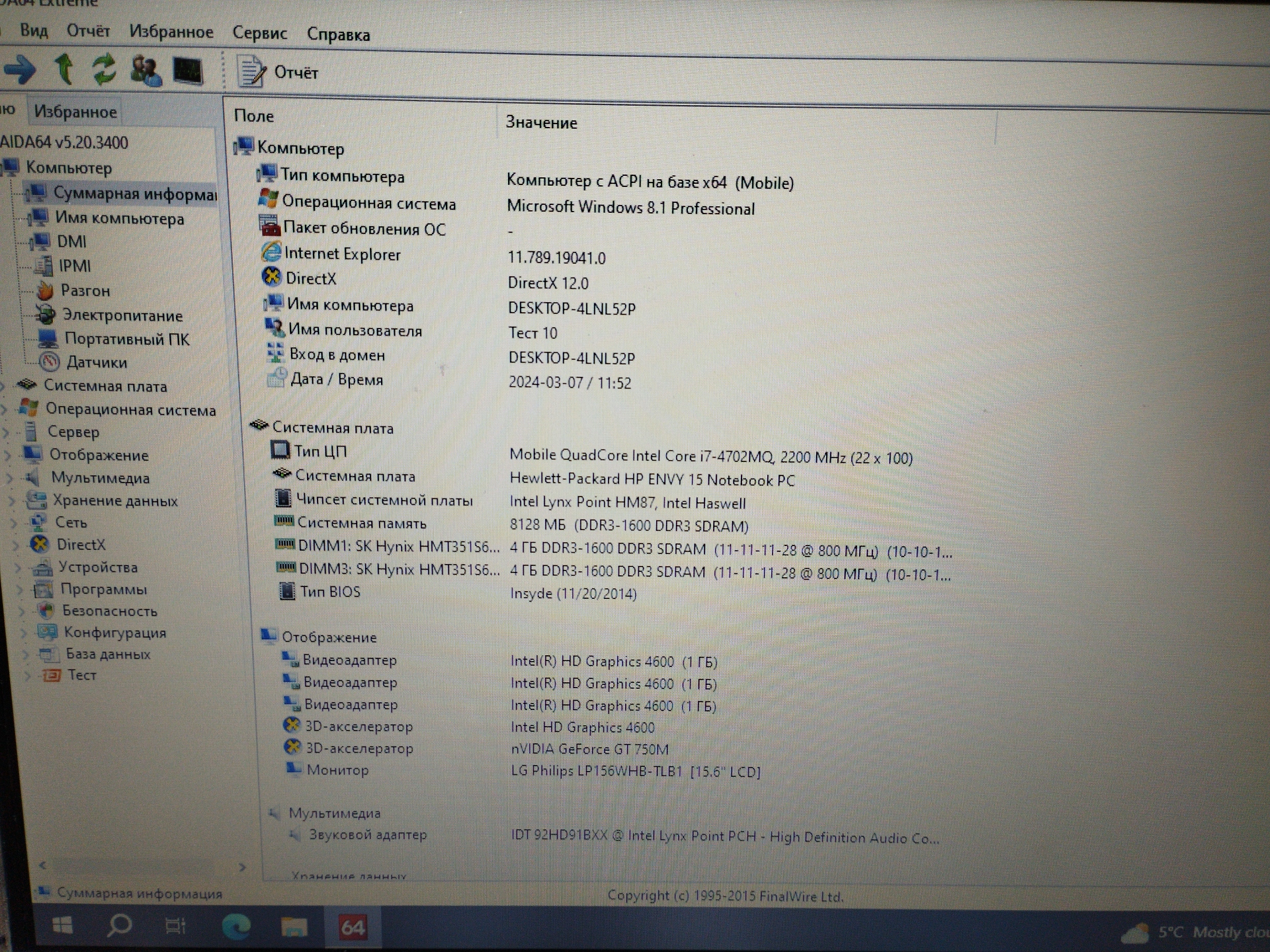Click the Отчёт report toolbar button
1270x952 pixels.
tap(278, 72)
